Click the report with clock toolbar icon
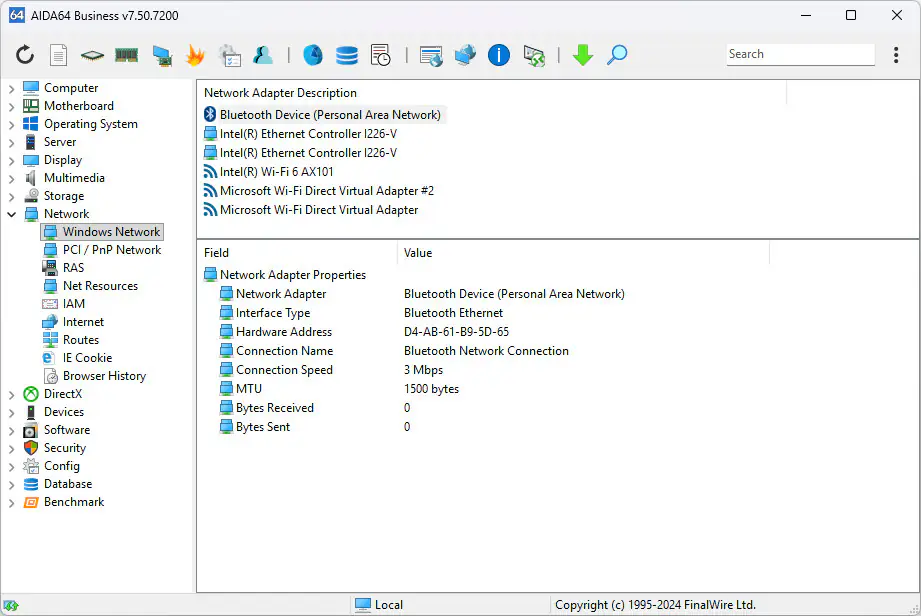Viewport: 921px width, 616px height. coord(381,55)
